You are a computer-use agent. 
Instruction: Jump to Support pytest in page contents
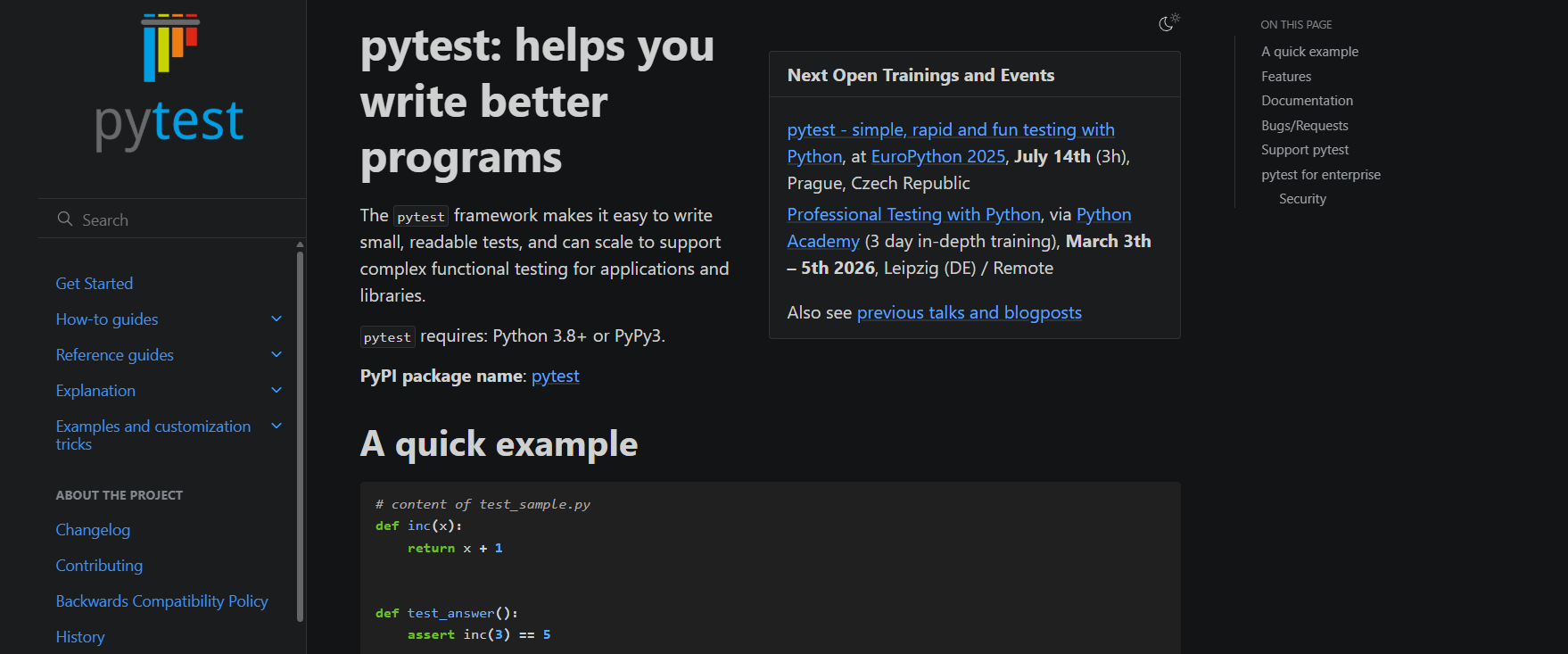tap(1305, 150)
